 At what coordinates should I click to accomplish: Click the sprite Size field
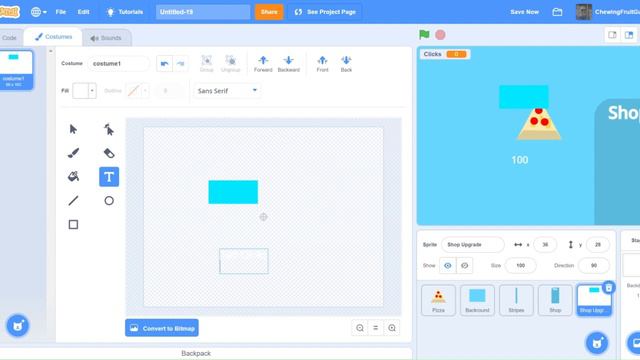coord(520,265)
